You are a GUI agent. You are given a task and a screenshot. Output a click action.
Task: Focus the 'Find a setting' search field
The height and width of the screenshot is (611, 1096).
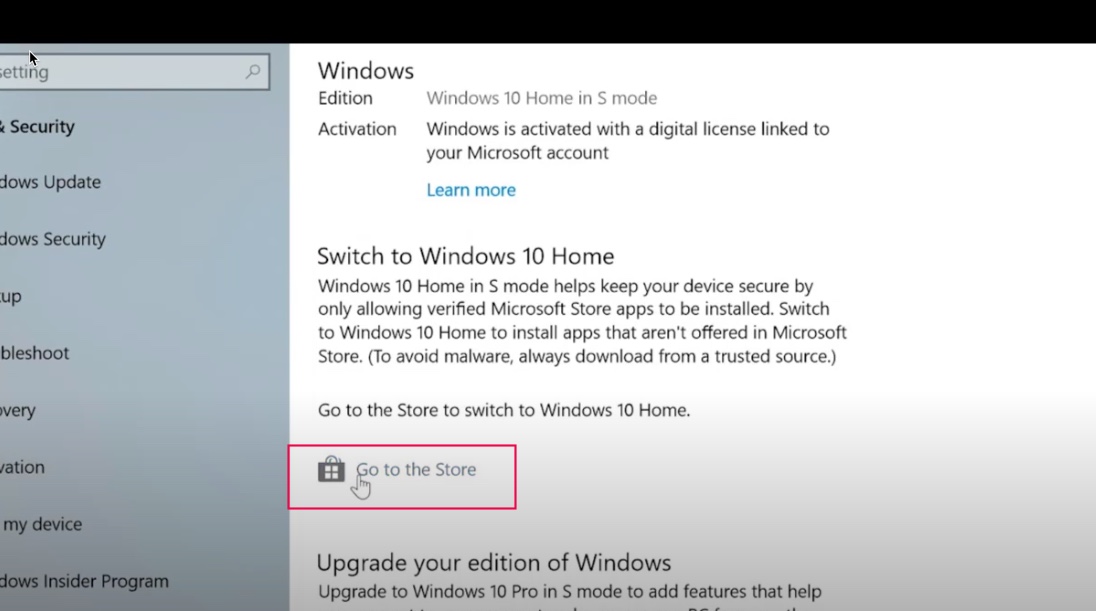click(134, 71)
